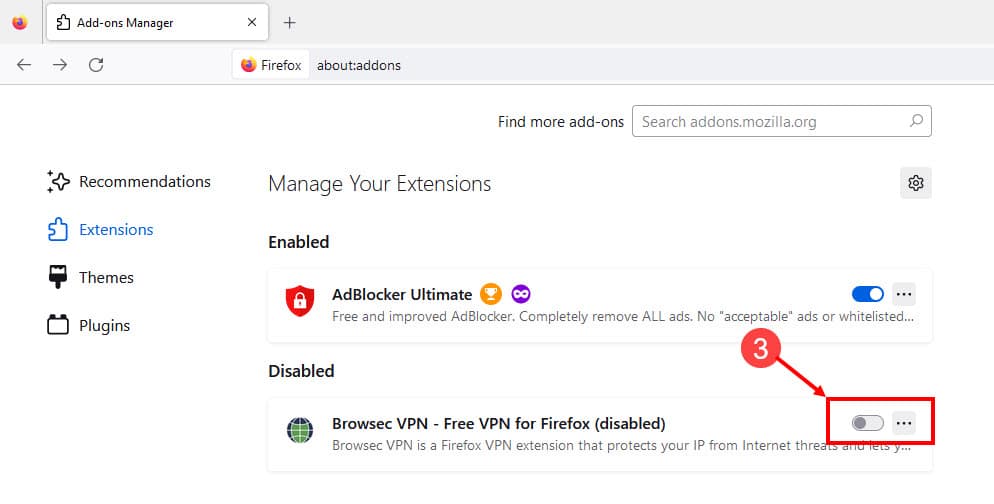Click the Browsec VPN globe icon
The image size is (994, 504).
[x=300, y=430]
